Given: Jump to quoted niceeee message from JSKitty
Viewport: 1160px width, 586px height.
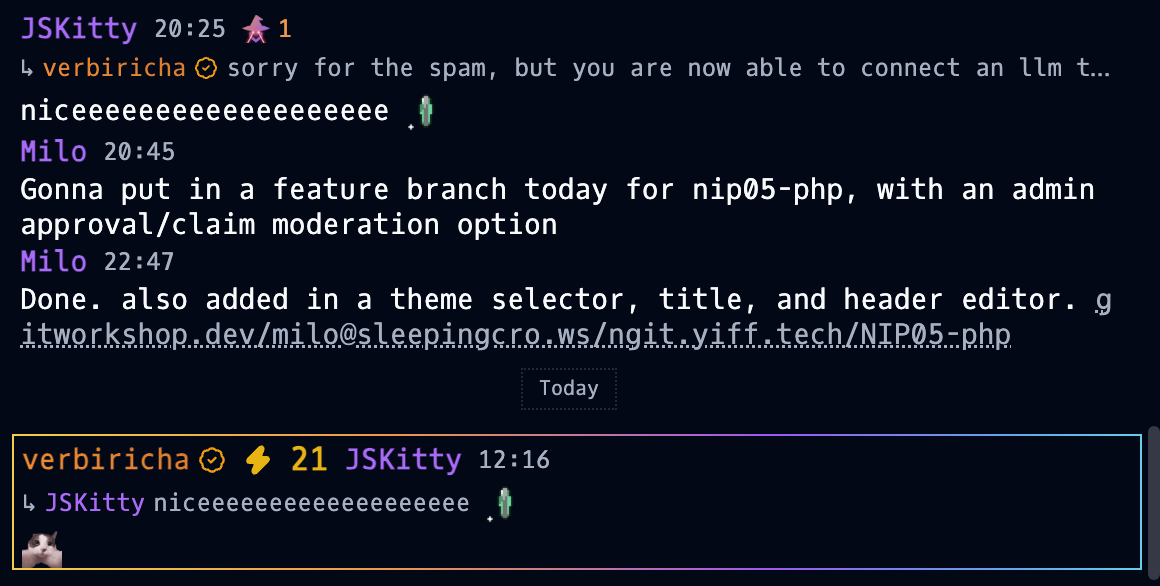Looking at the screenshot, I should click(x=311, y=503).
